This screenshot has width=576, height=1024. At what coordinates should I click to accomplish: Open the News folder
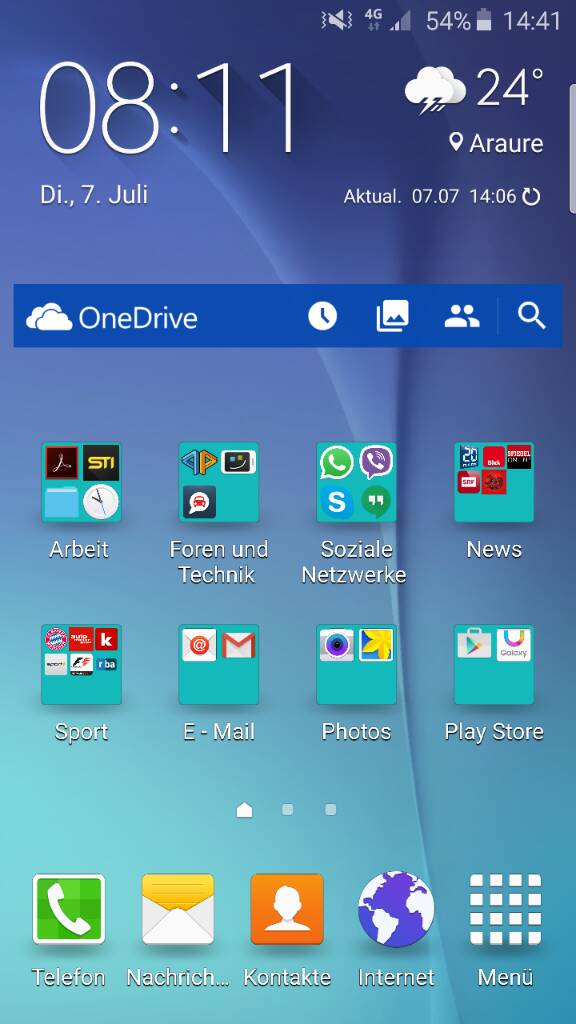(x=494, y=482)
